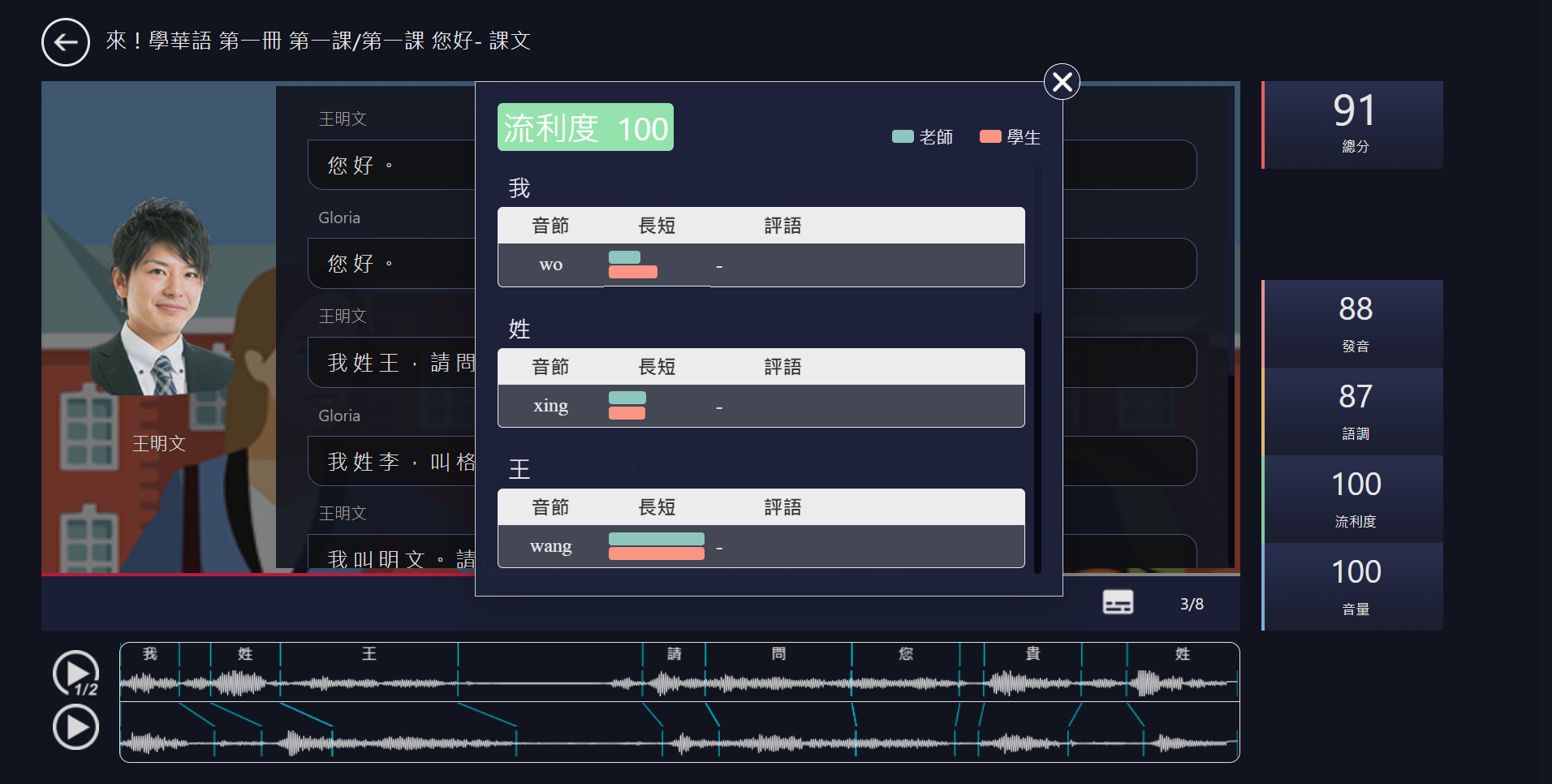This screenshot has height=784, width=1552.
Task: Toggle the 學生 legend swatch
Action: pyautogui.click(x=989, y=136)
